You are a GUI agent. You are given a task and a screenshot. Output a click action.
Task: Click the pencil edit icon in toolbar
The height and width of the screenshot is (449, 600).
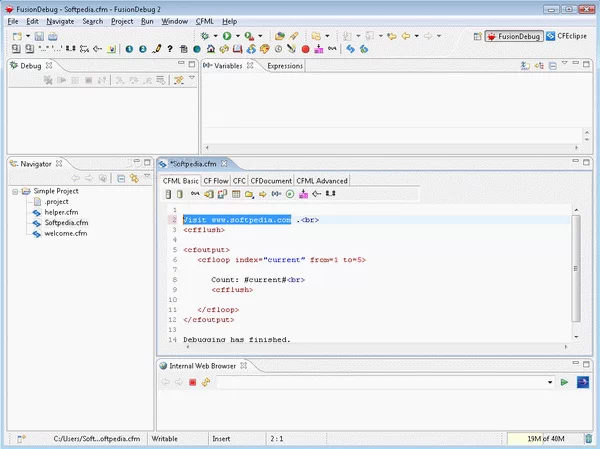click(157, 49)
